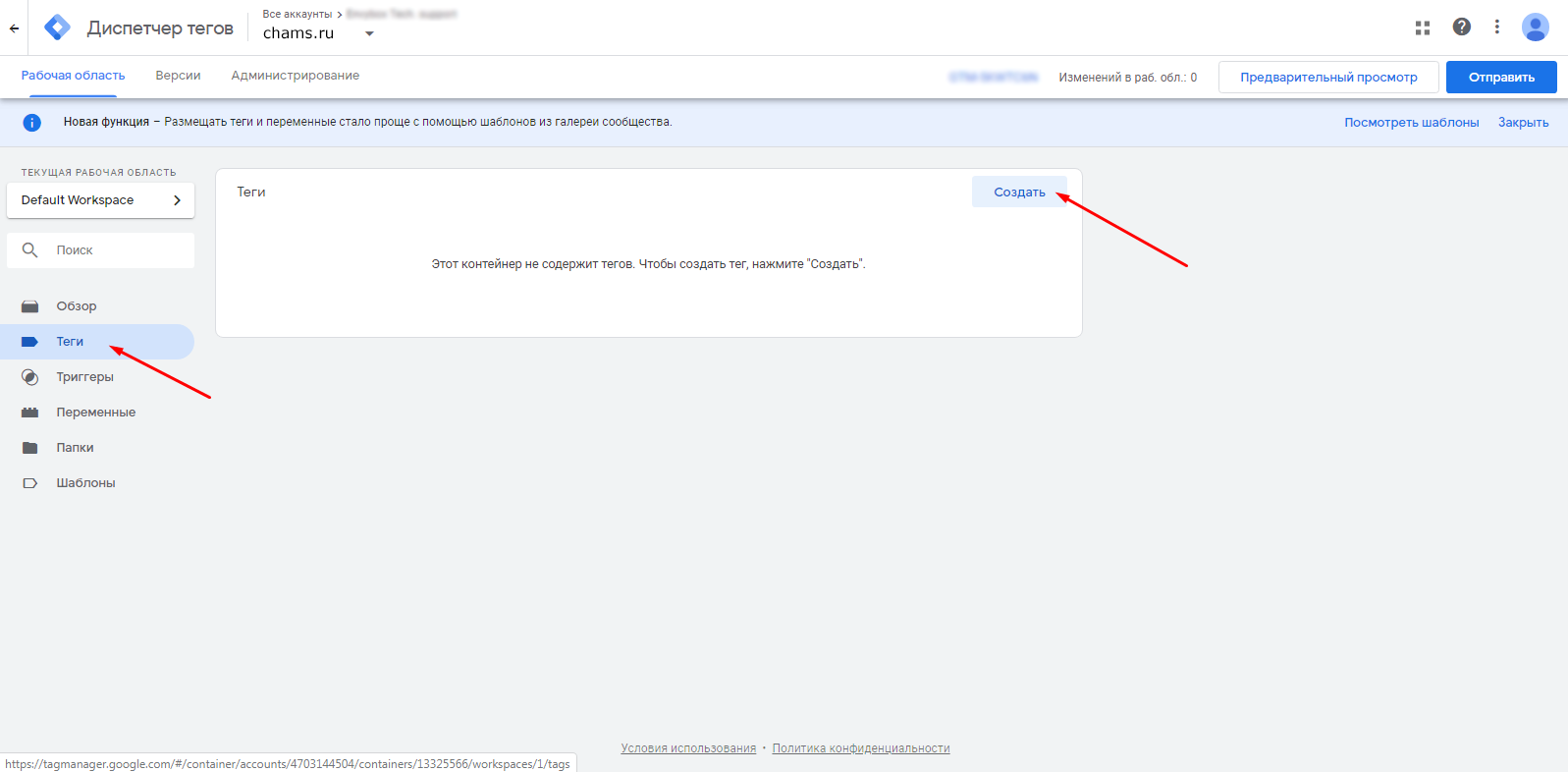Open the Google apps grid
Screen dimensions: 1568x772
pyautogui.click(x=1422, y=28)
